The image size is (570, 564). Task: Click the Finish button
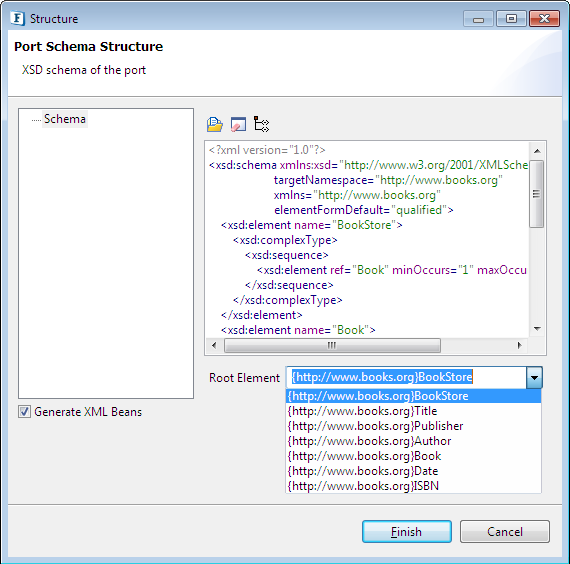(407, 532)
